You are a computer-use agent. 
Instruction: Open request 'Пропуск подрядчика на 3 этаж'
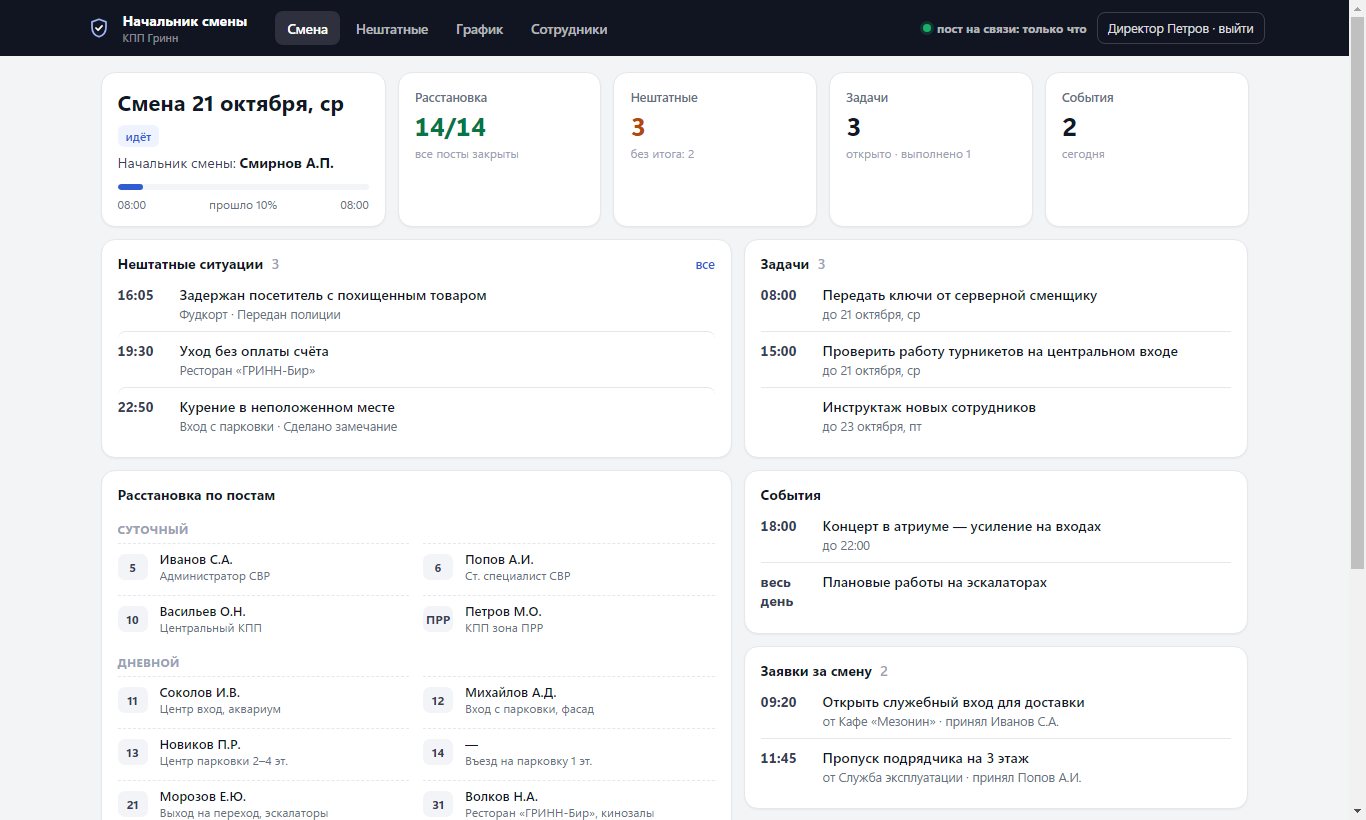point(996,767)
